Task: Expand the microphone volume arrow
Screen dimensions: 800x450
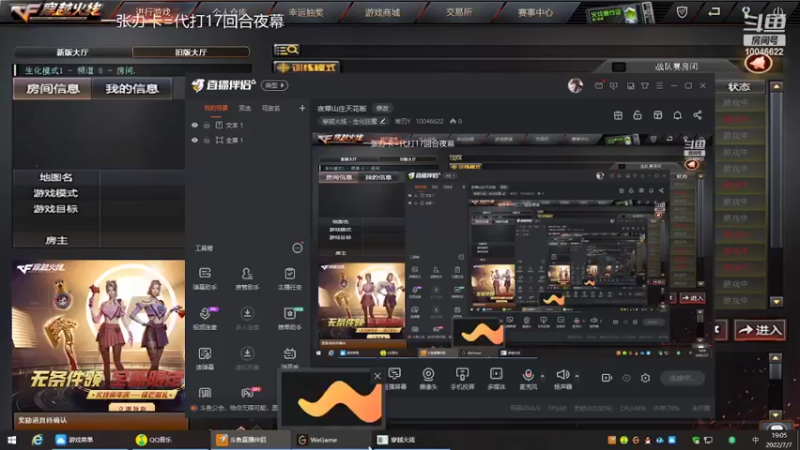Action: click(x=542, y=377)
